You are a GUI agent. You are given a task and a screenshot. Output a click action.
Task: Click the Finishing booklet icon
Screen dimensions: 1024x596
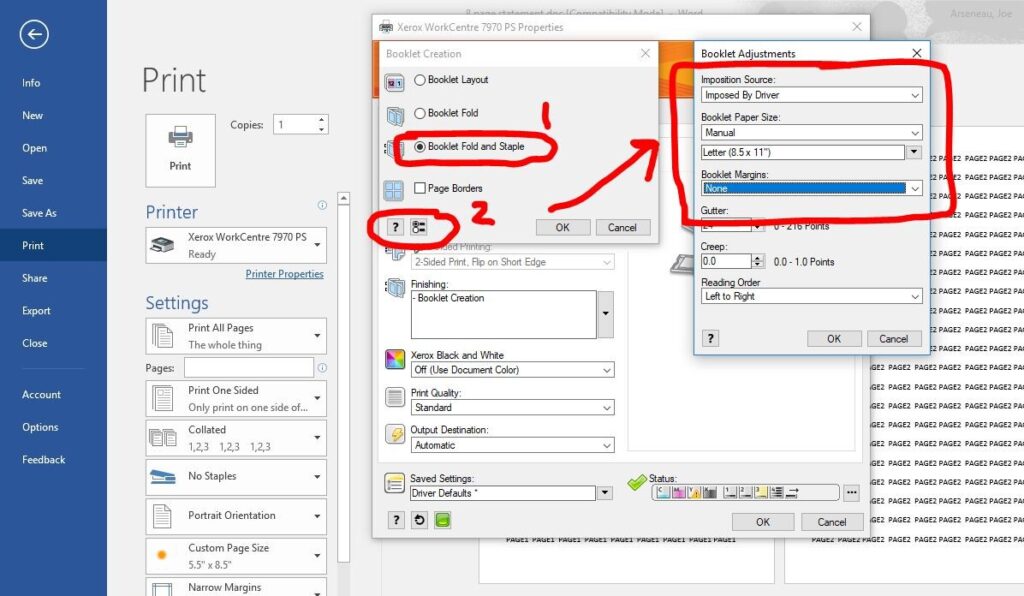(395, 287)
